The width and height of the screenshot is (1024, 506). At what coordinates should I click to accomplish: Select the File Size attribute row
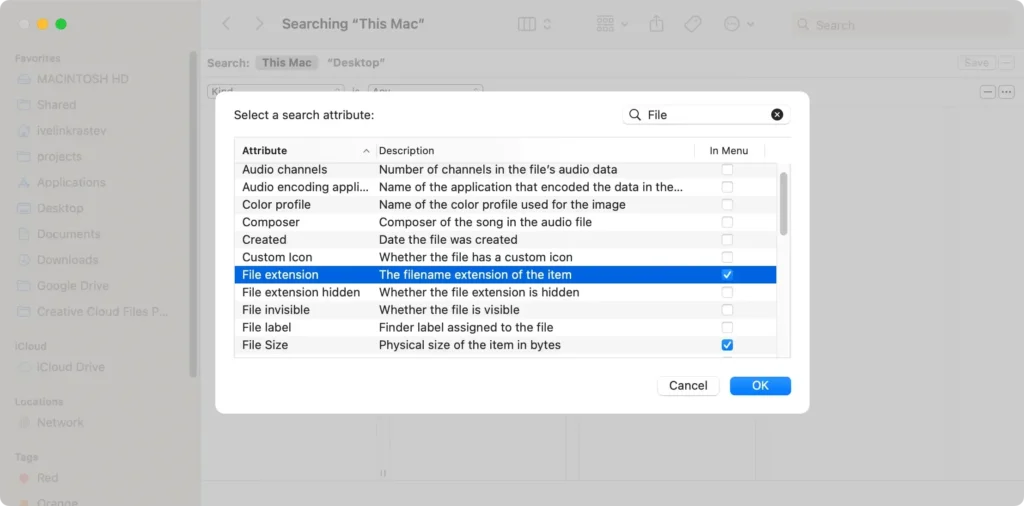click(505, 345)
